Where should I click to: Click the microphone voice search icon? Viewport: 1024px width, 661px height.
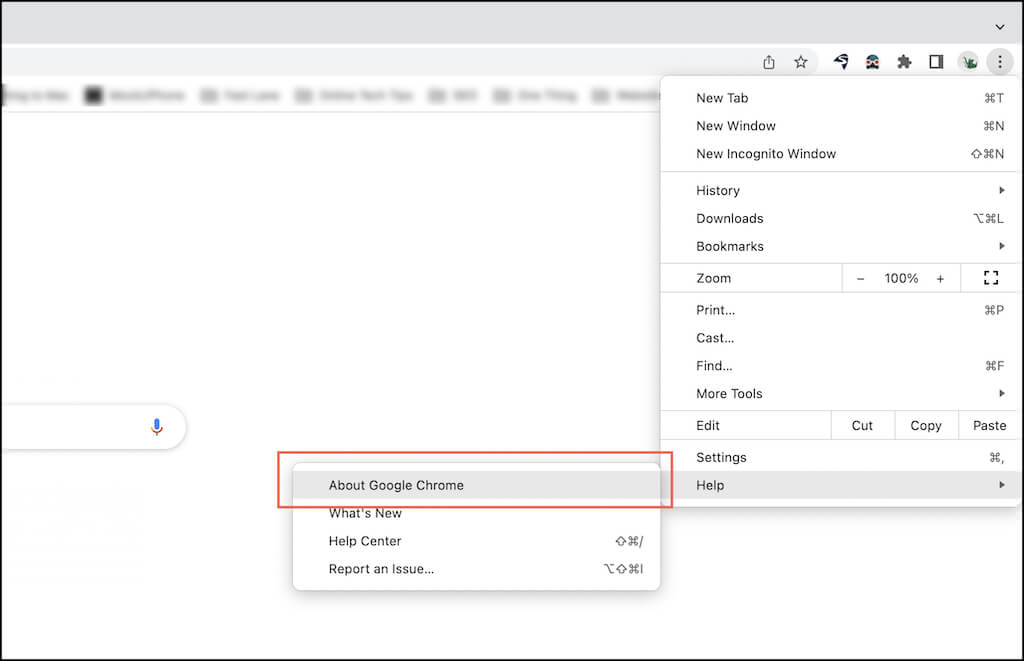point(157,427)
